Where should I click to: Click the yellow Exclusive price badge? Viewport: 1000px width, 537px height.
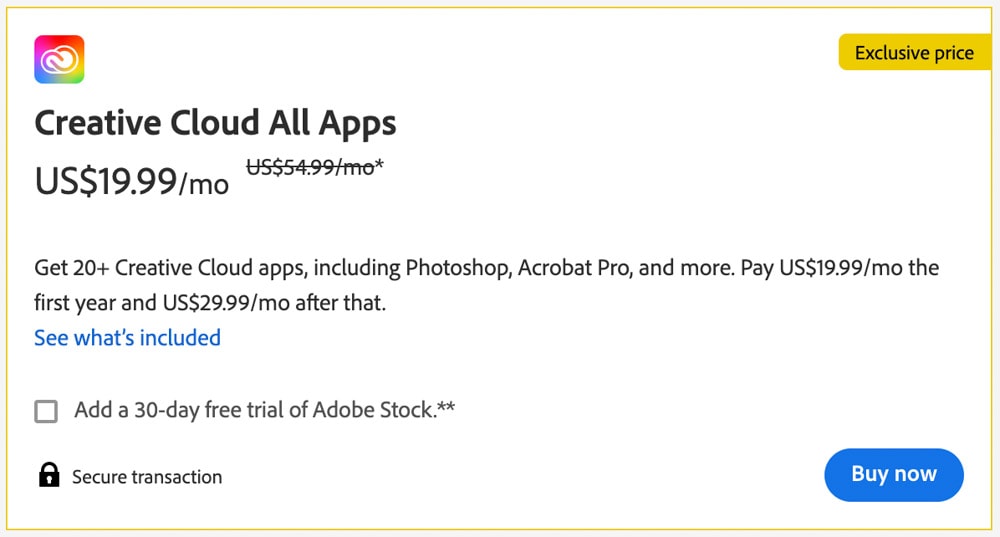pos(914,52)
